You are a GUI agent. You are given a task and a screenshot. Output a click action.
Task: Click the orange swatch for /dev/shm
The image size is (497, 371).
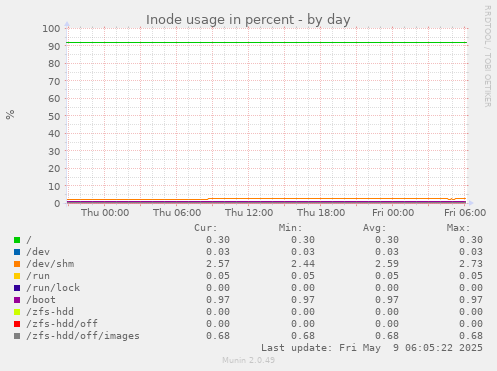click(17, 264)
